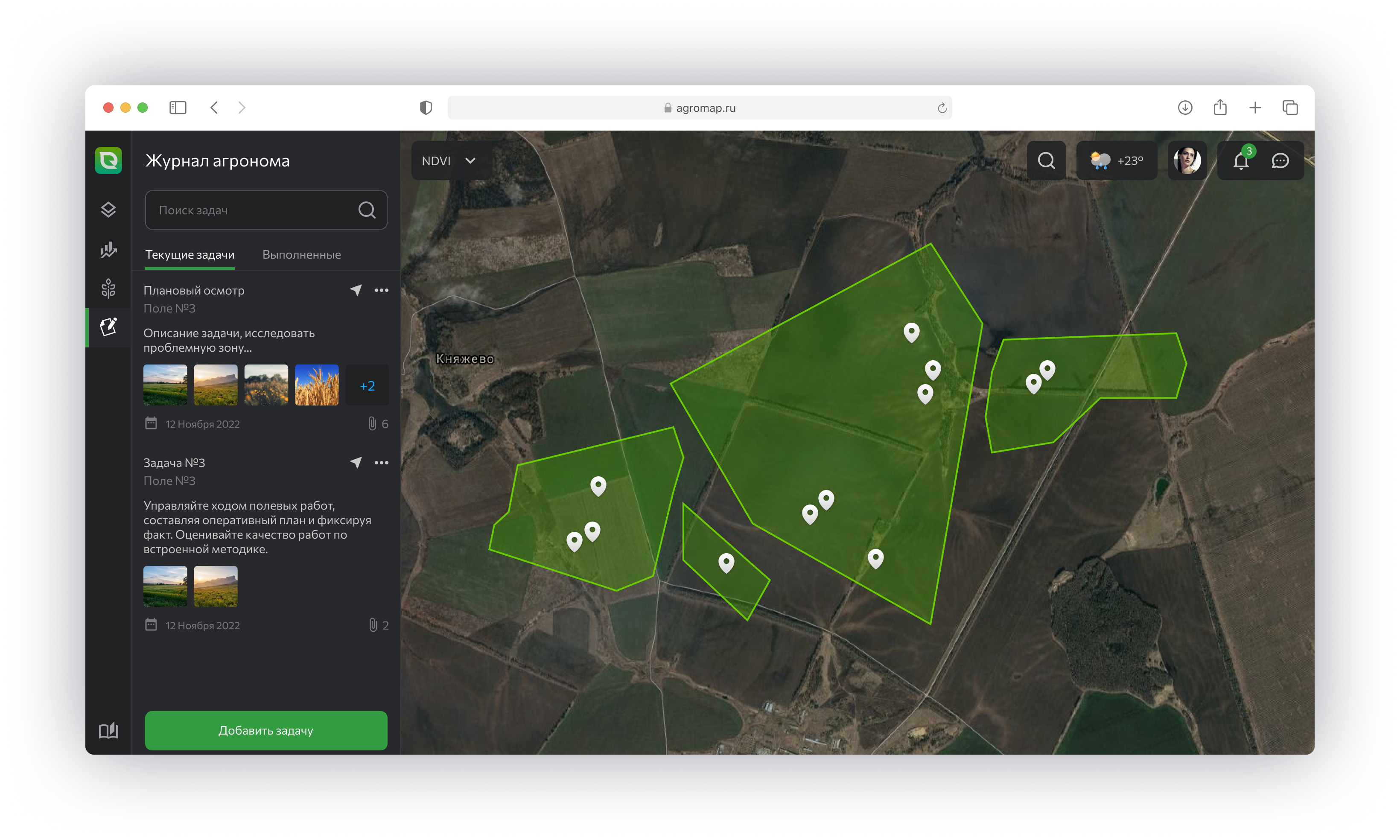
Task: Select the agronomist journal notes icon
Action: [108, 327]
